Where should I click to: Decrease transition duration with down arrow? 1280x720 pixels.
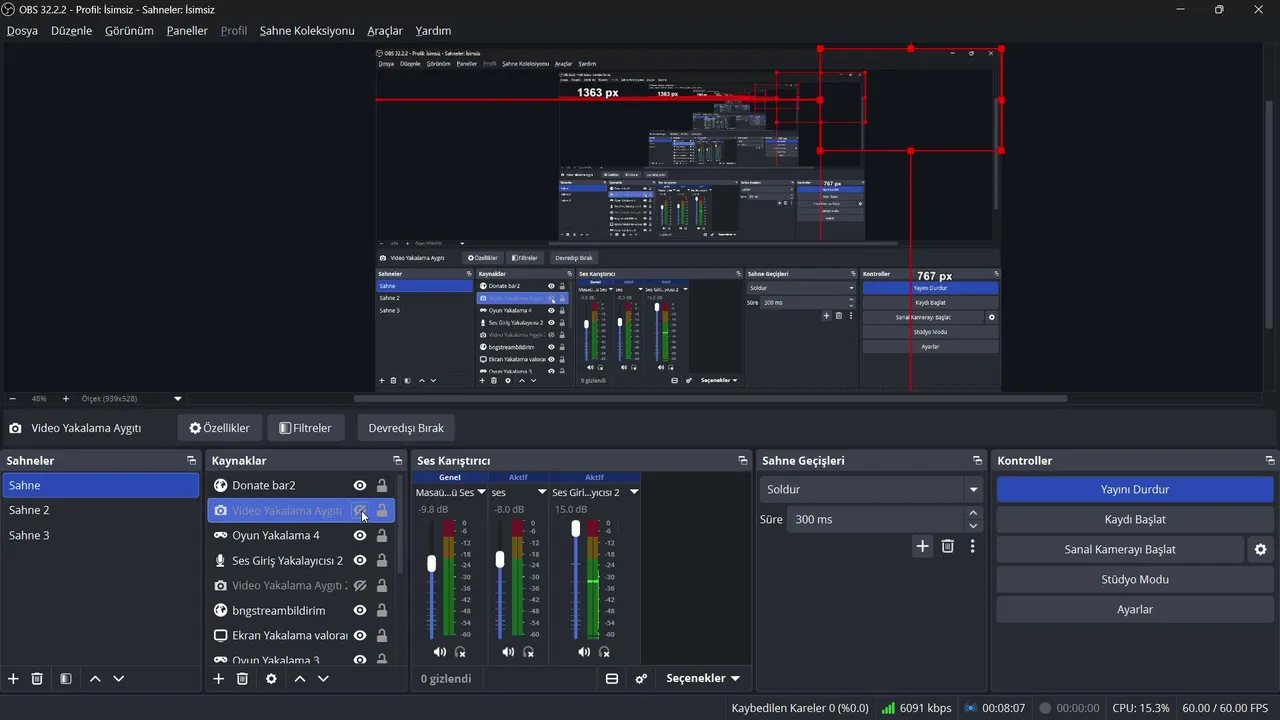coord(974,526)
